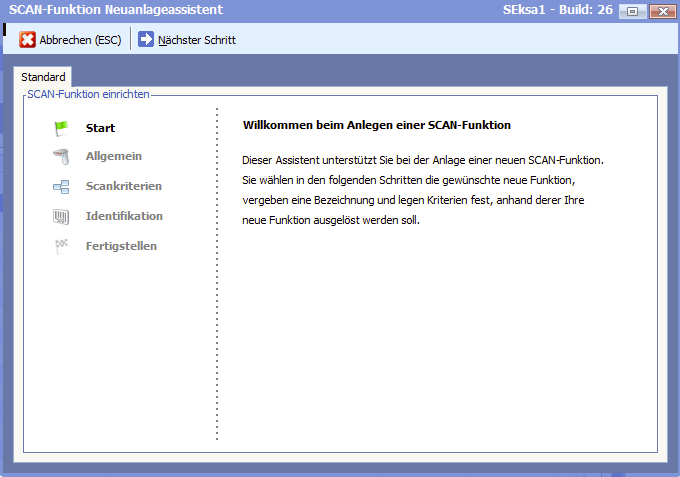Screen dimensions: 680x477
Task: Click the Willkommen beim Anlegen heading
Action: (x=377, y=125)
